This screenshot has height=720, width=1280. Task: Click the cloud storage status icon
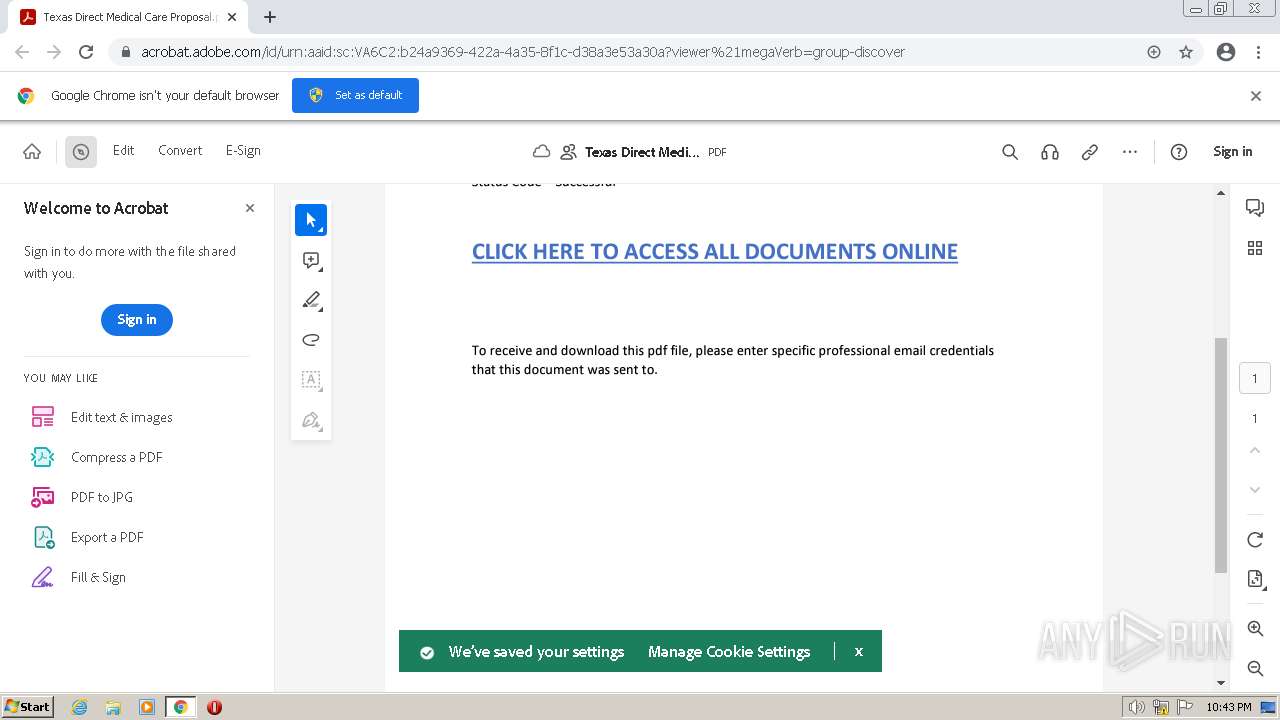pyautogui.click(x=541, y=152)
